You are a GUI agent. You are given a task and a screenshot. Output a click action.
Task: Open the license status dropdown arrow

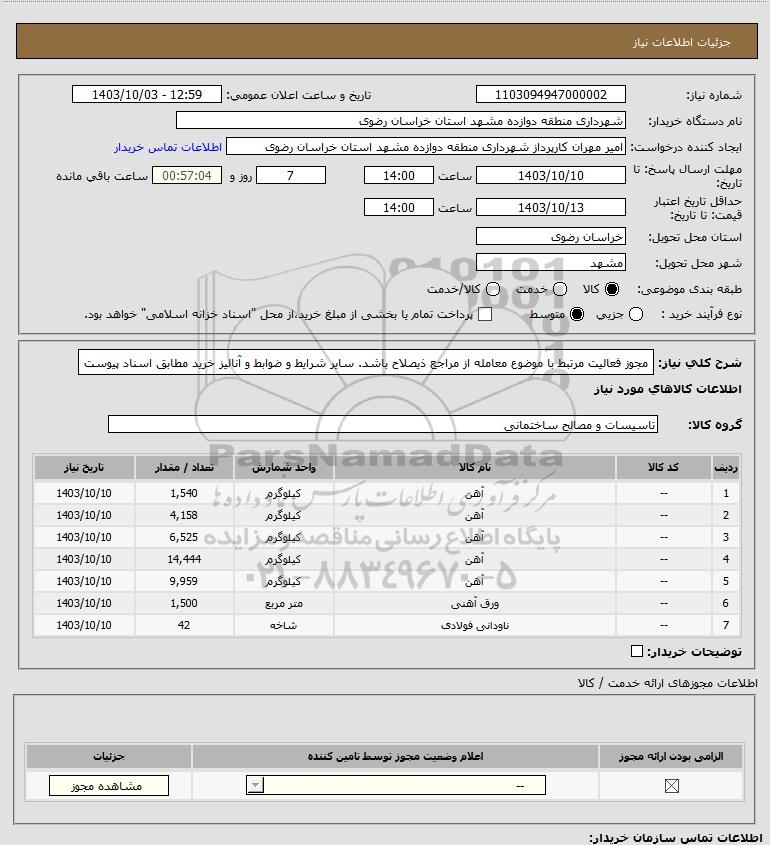pos(255,785)
